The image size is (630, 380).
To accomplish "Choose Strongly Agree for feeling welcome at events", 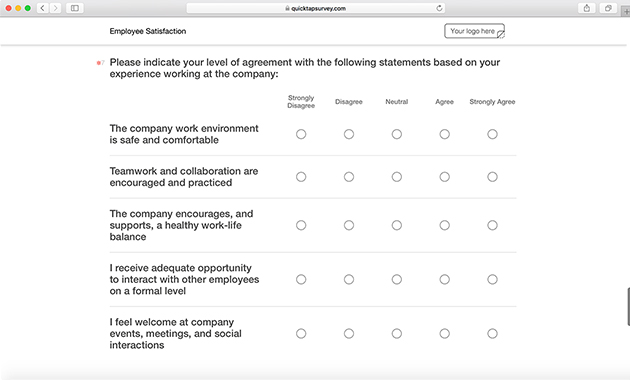I will pos(492,333).
